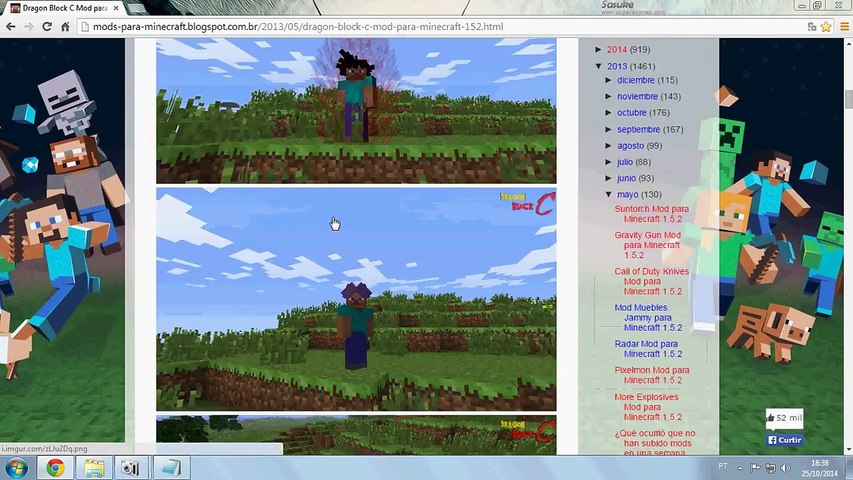The width and height of the screenshot is (853, 480).
Task: Click the address bar URL field
Action: coord(441,26)
